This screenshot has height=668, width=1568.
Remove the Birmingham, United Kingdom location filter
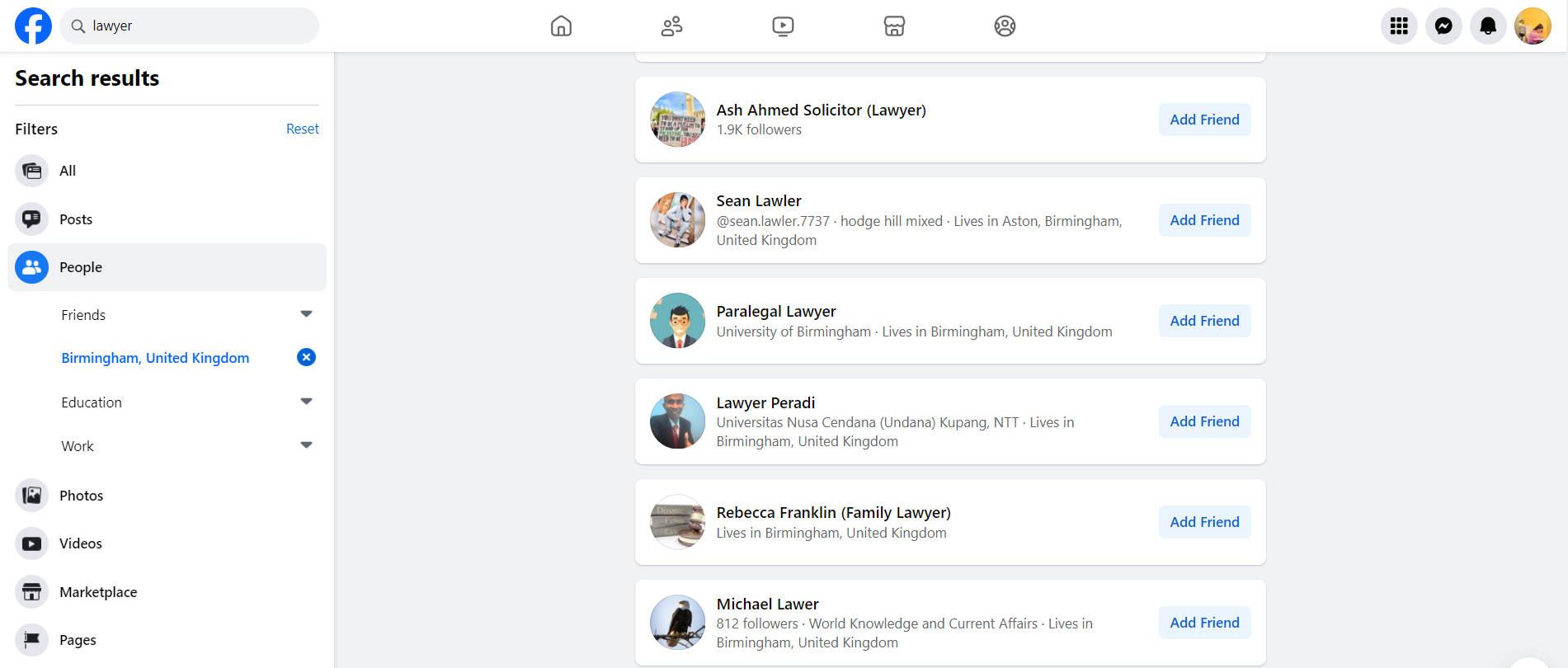(306, 357)
